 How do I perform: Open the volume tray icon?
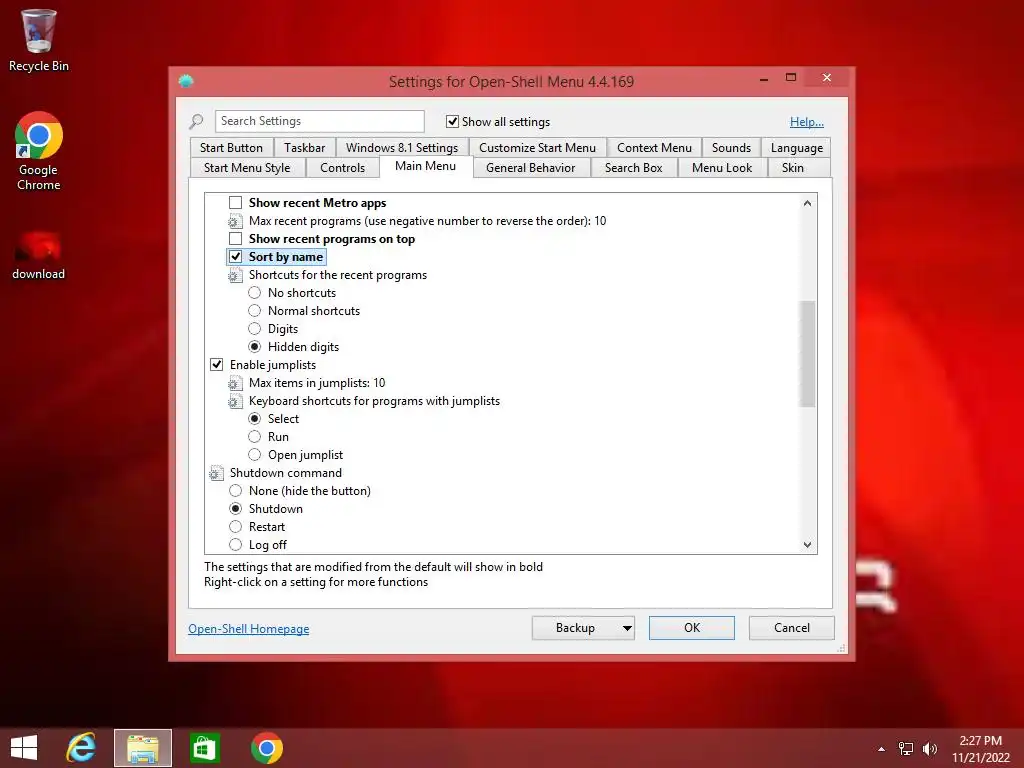(x=929, y=749)
